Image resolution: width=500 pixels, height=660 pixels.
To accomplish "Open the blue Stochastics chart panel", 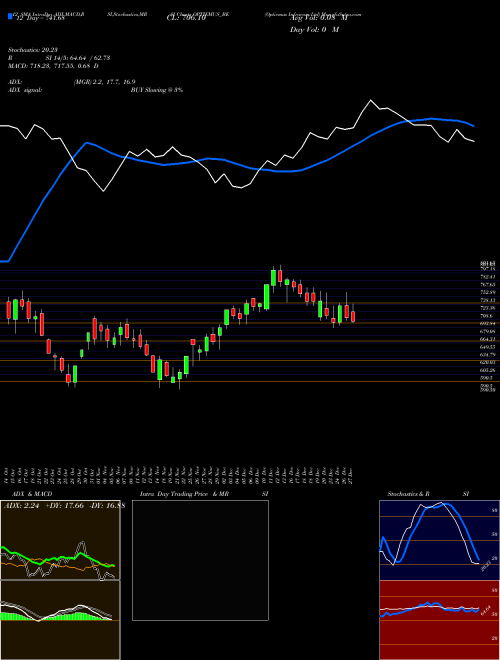I will pyautogui.click(x=439, y=540).
